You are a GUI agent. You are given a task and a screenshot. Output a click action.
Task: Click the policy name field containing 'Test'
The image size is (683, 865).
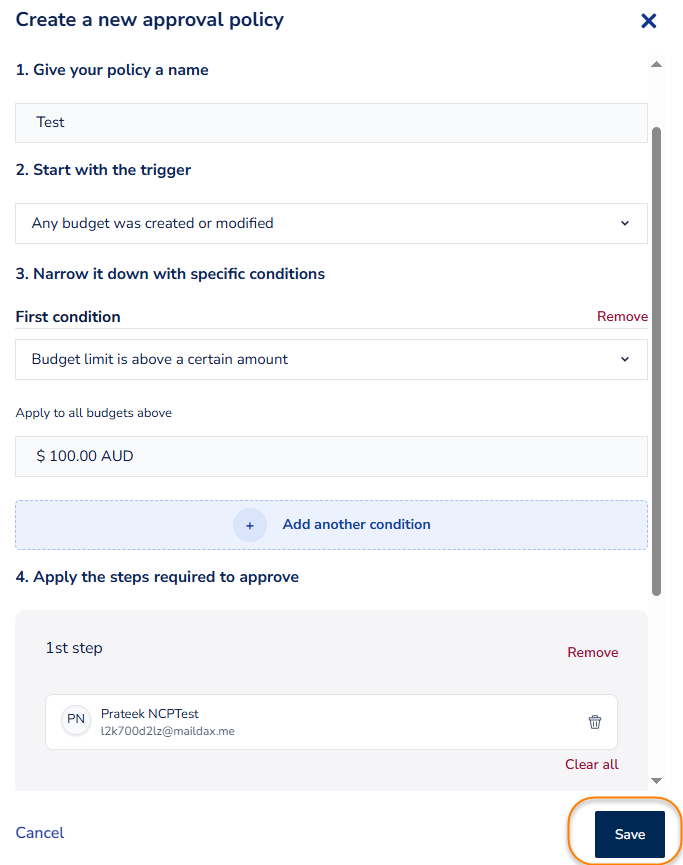tap(331, 122)
